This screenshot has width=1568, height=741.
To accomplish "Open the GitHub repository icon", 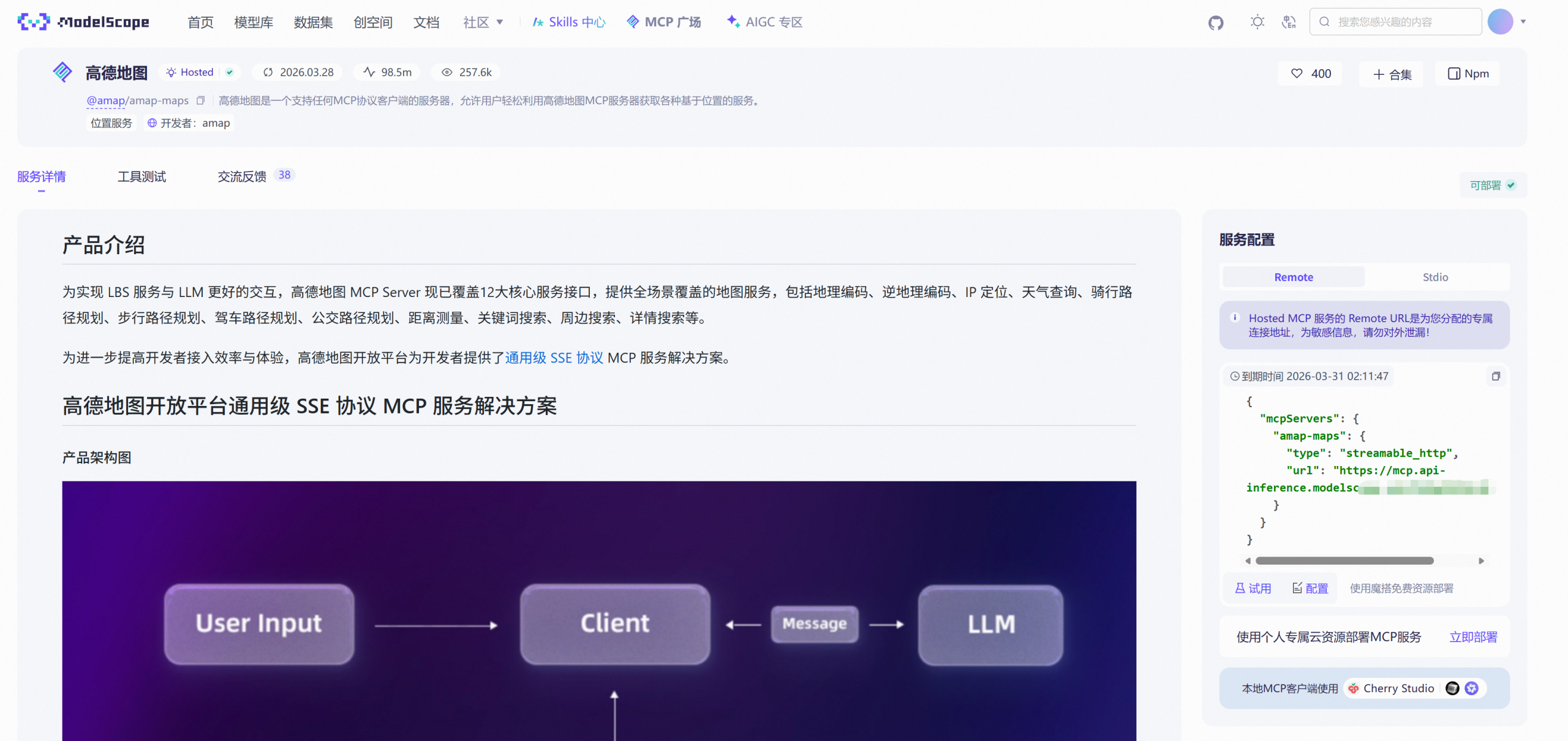I will click(1215, 21).
